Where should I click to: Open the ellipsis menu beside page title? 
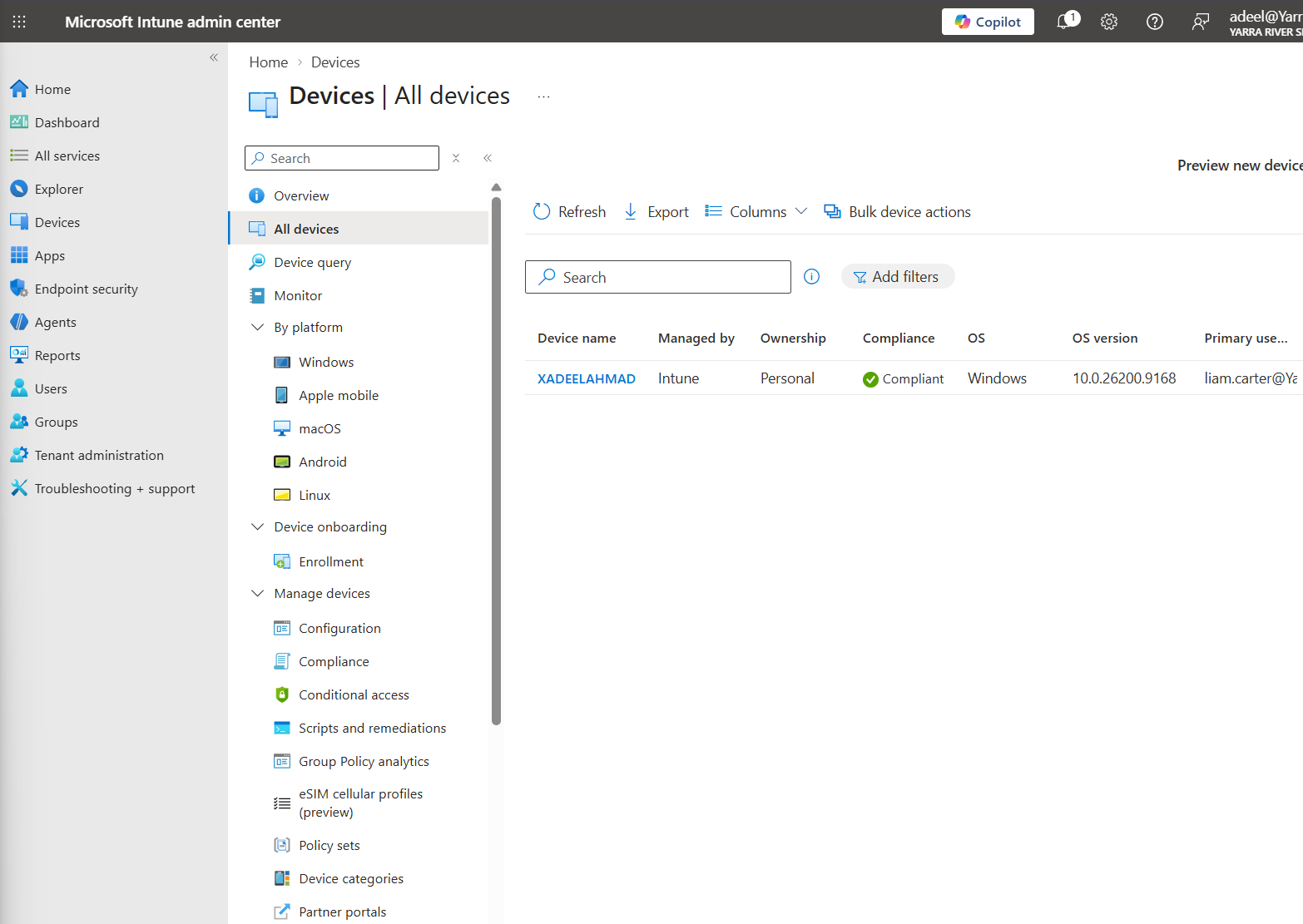coord(543,96)
